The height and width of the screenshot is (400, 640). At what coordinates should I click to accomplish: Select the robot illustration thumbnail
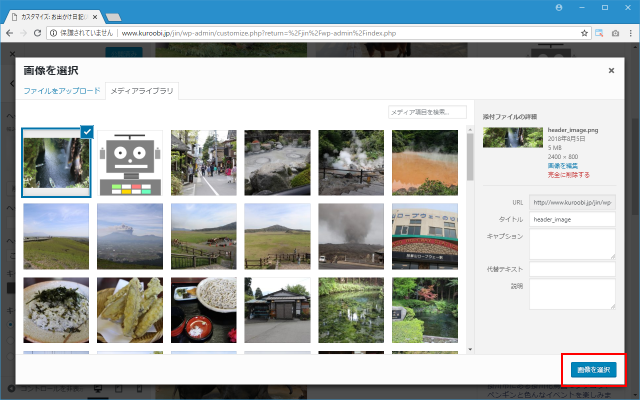click(130, 163)
